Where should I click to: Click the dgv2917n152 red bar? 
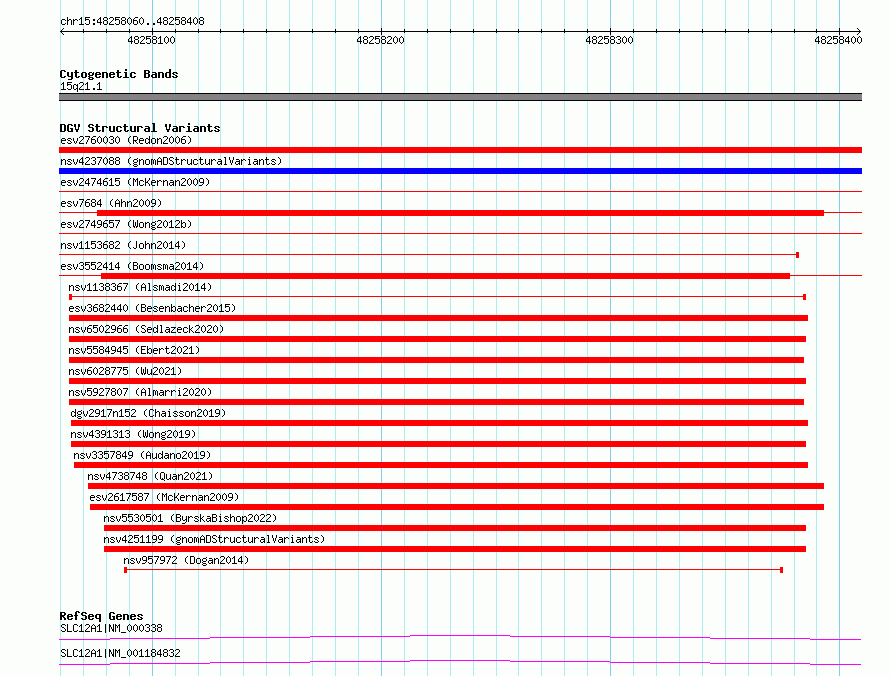(x=439, y=423)
